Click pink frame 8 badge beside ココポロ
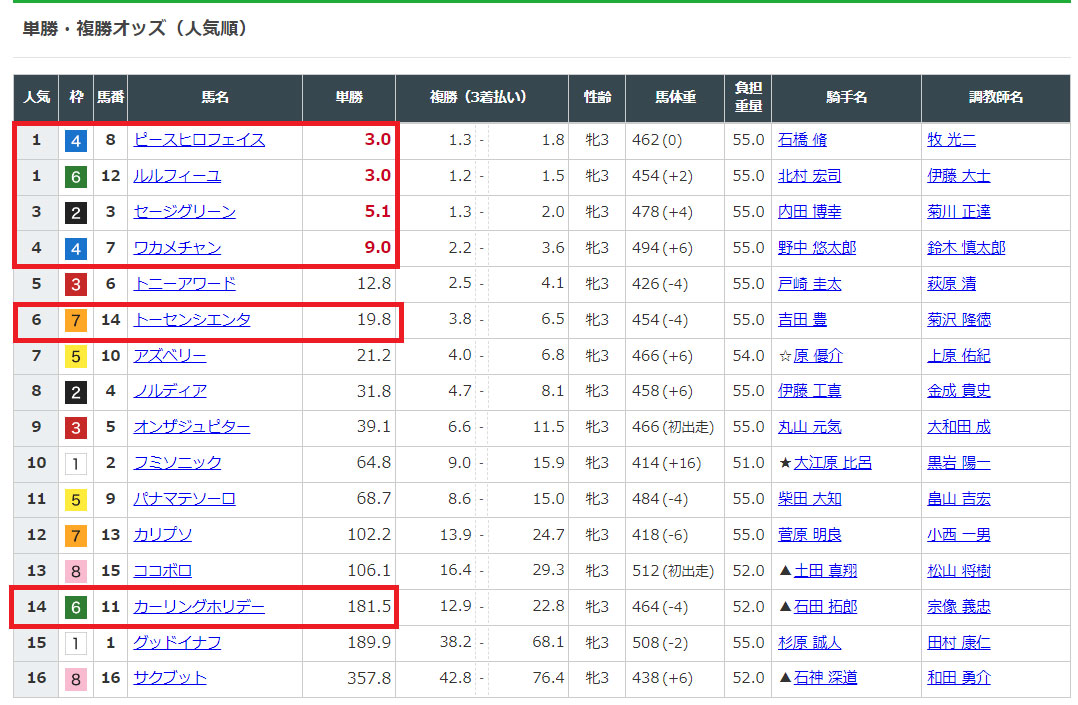The width and height of the screenshot is (1078, 705). (76, 571)
